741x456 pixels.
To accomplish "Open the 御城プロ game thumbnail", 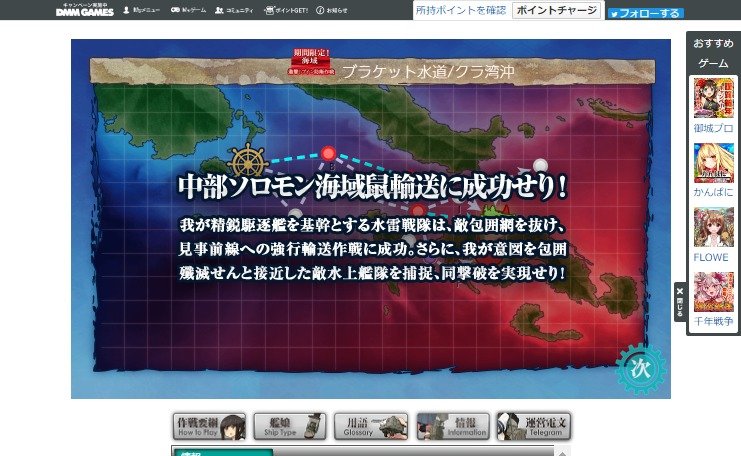I will tap(714, 98).
